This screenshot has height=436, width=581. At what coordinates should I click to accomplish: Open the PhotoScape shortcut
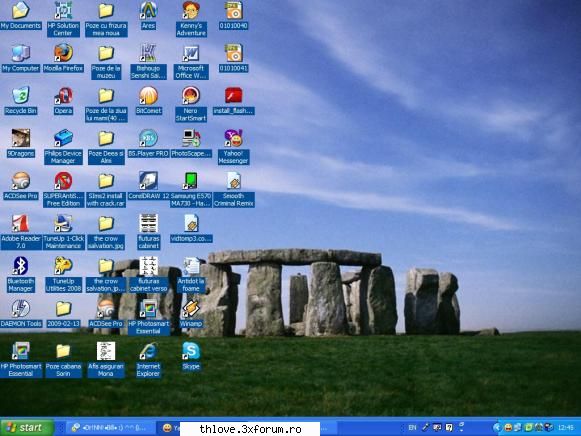pos(191,143)
